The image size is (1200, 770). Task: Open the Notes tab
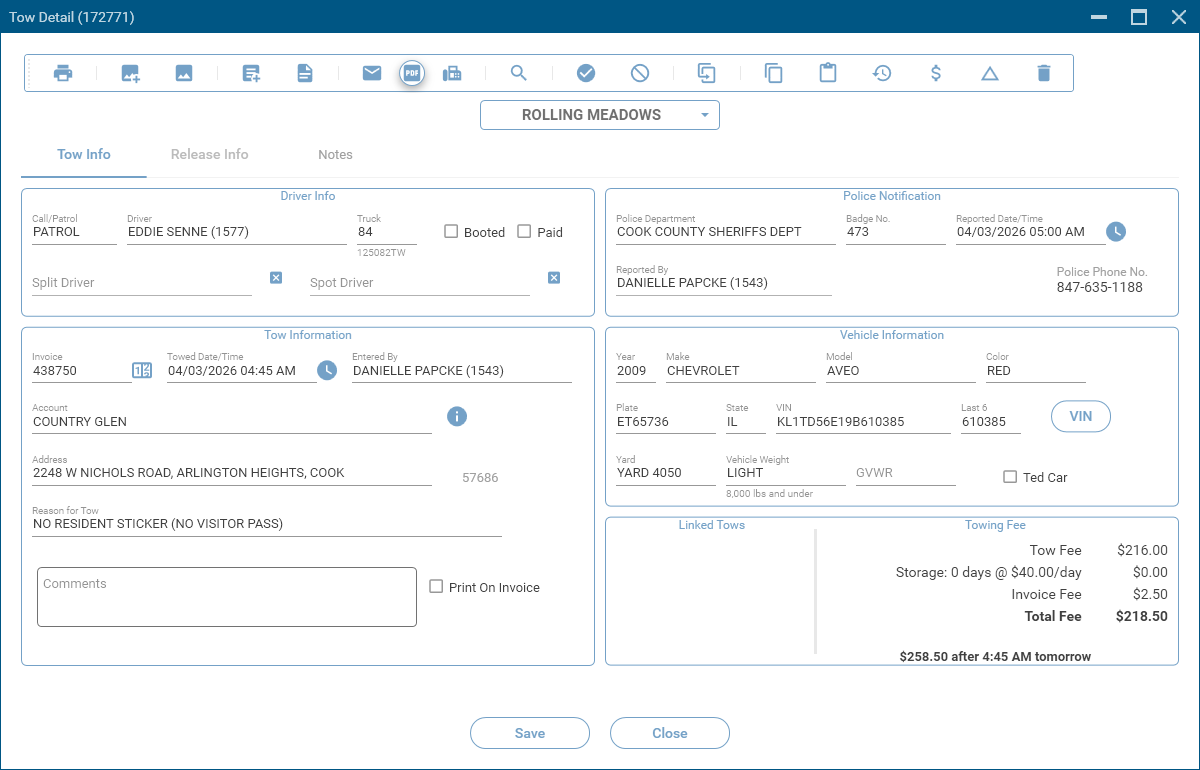335,155
